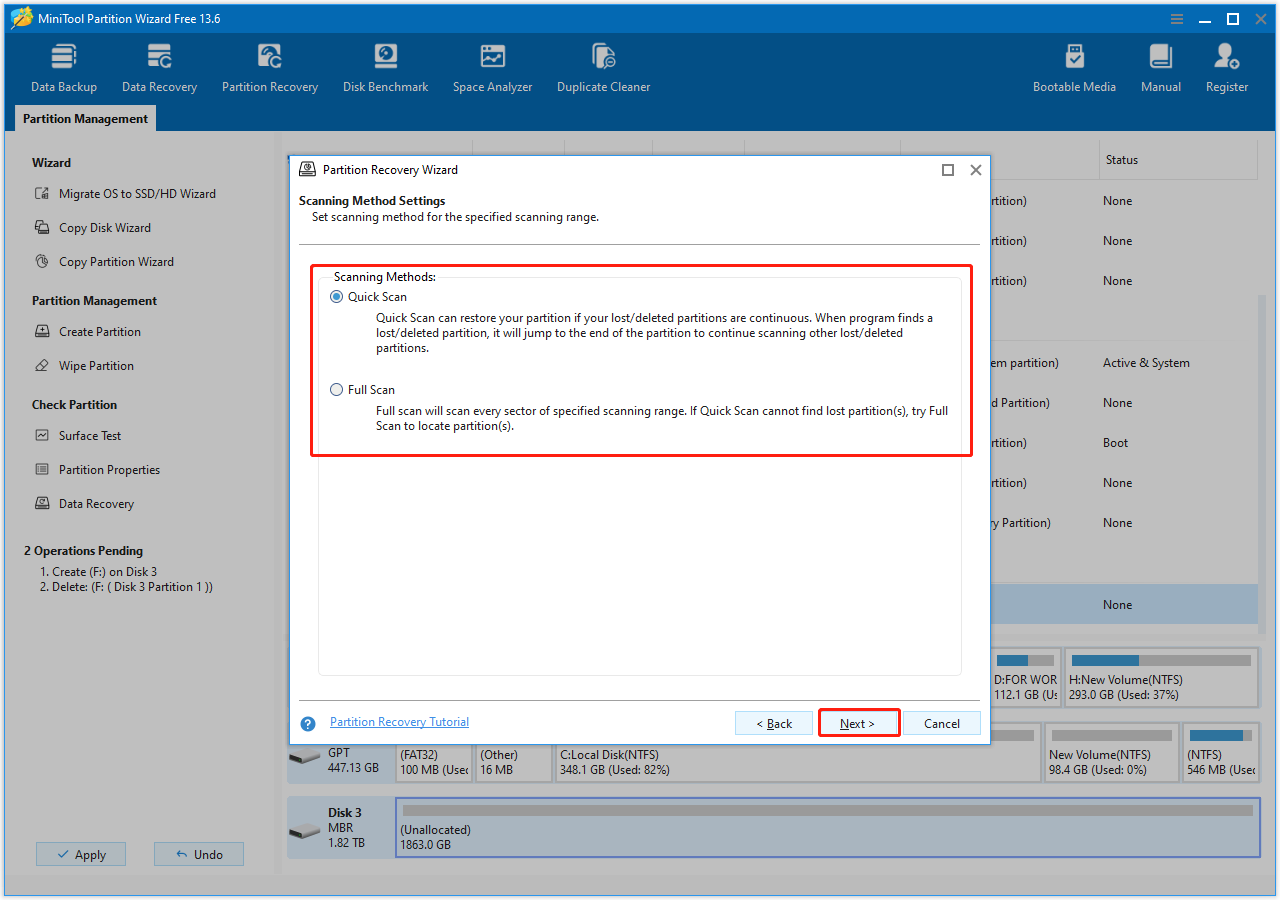Select the Full Scan radio button
Image resolution: width=1280 pixels, height=900 pixels.
coord(336,389)
